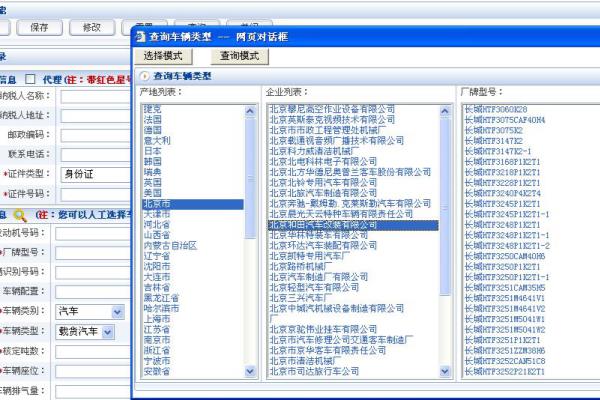Click the 纳税人地址 input field
This screenshot has height=400, width=600.
96,116
